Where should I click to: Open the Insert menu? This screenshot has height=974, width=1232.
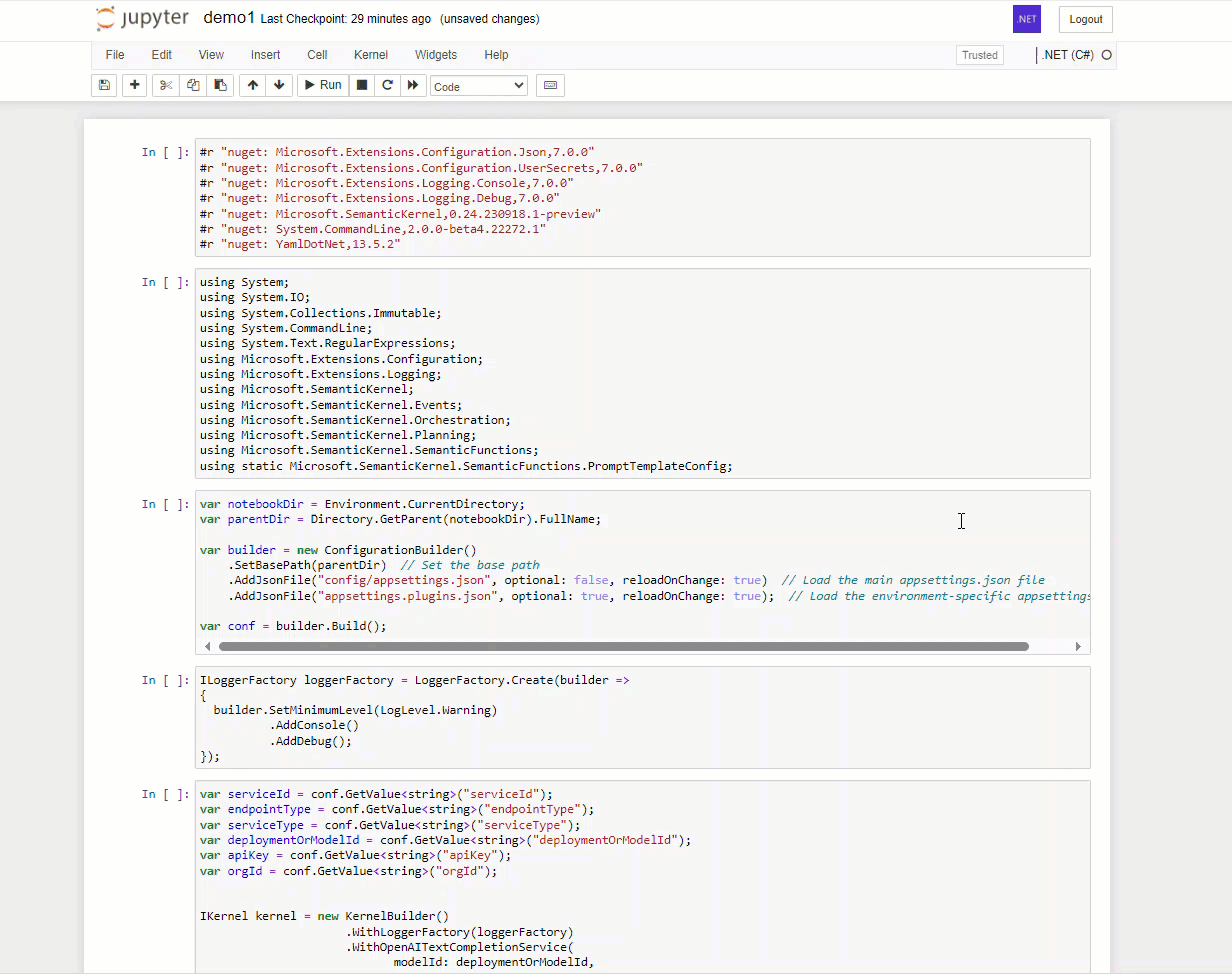[x=266, y=55]
